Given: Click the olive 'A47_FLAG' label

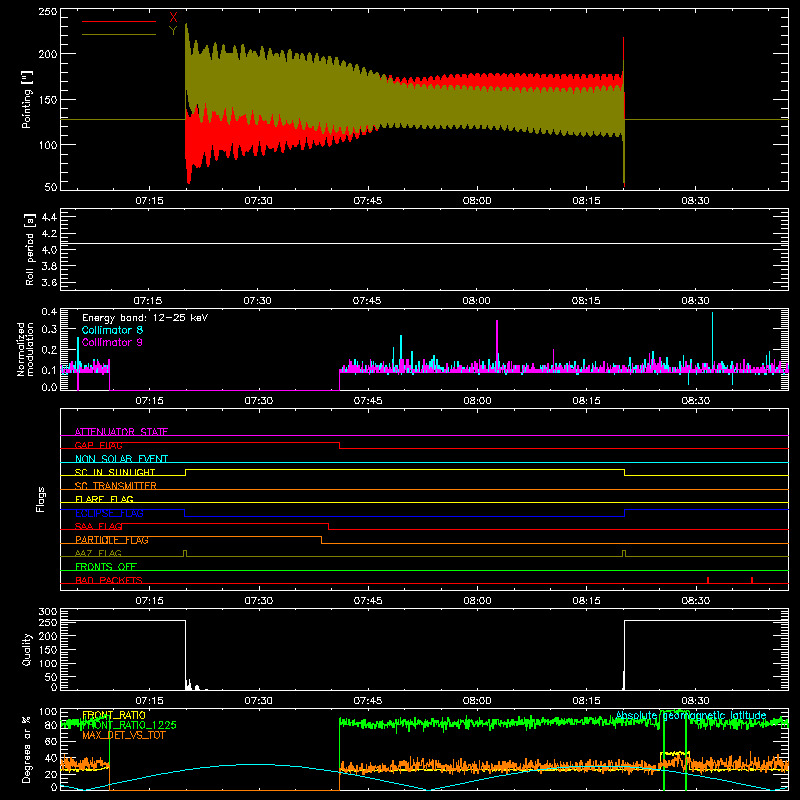Looking at the screenshot, I should 98,553.
